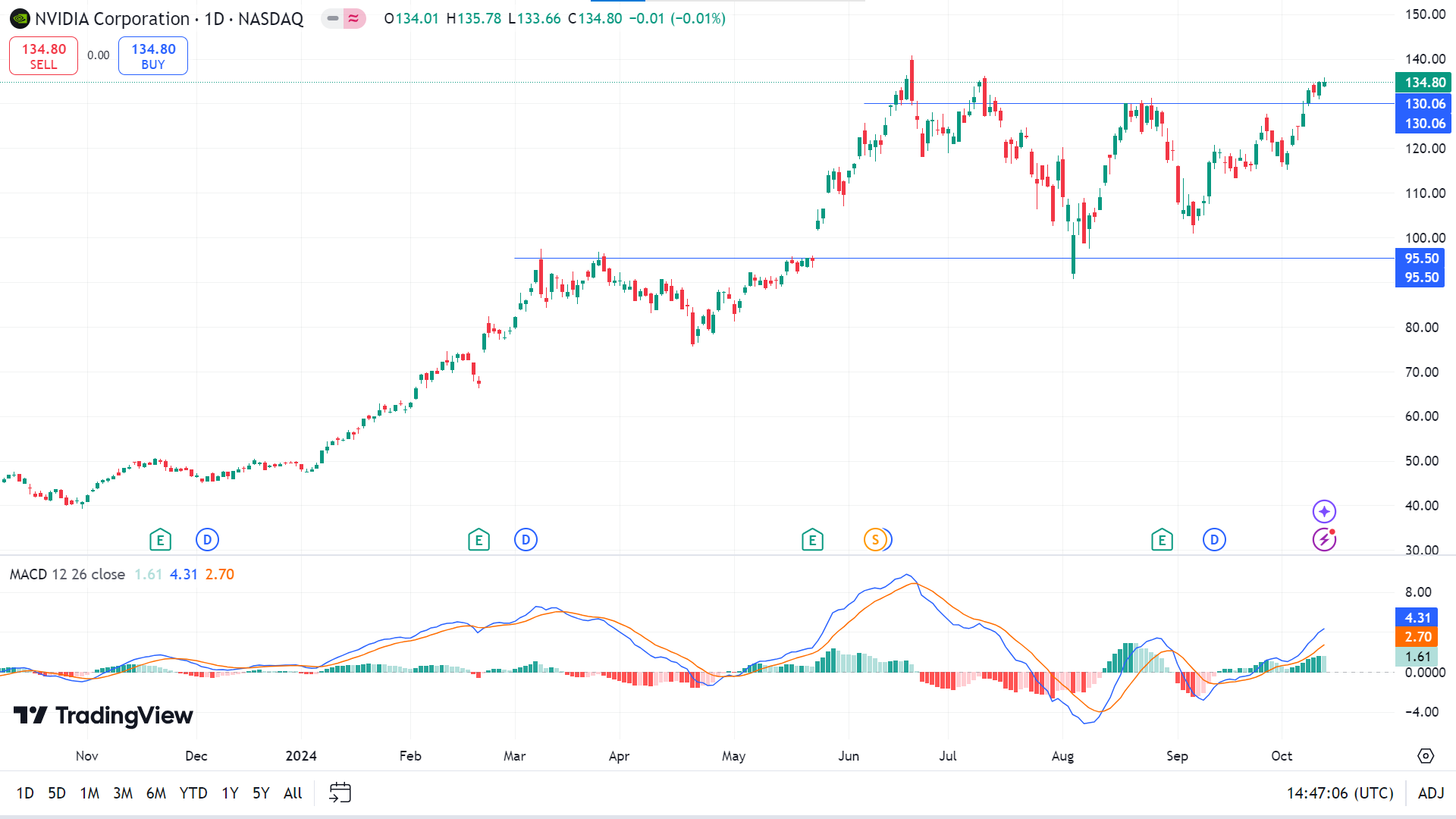Click the horizontal line at 130.06
This screenshot has height=819, width=1456.
point(1129,103)
